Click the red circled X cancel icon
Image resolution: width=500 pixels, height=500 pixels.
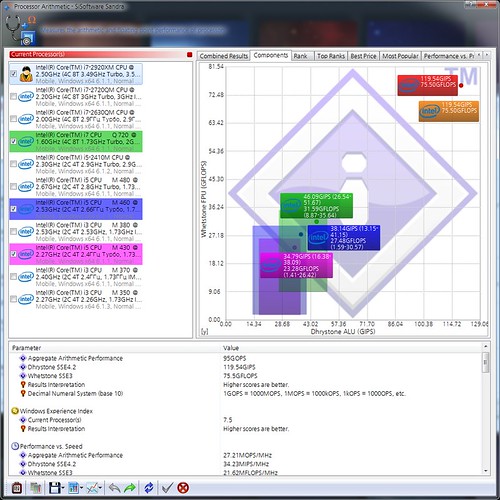183,488
